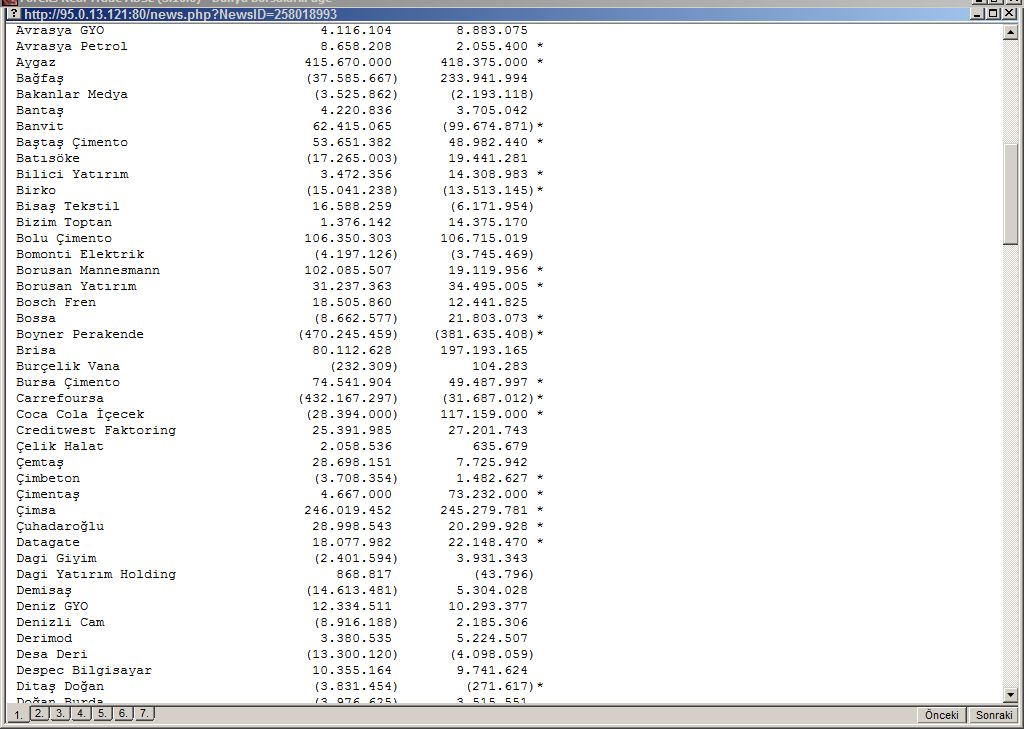This screenshot has width=1024, height=729.
Task: Select the Boyner Perakende row name
Action: click(x=80, y=334)
